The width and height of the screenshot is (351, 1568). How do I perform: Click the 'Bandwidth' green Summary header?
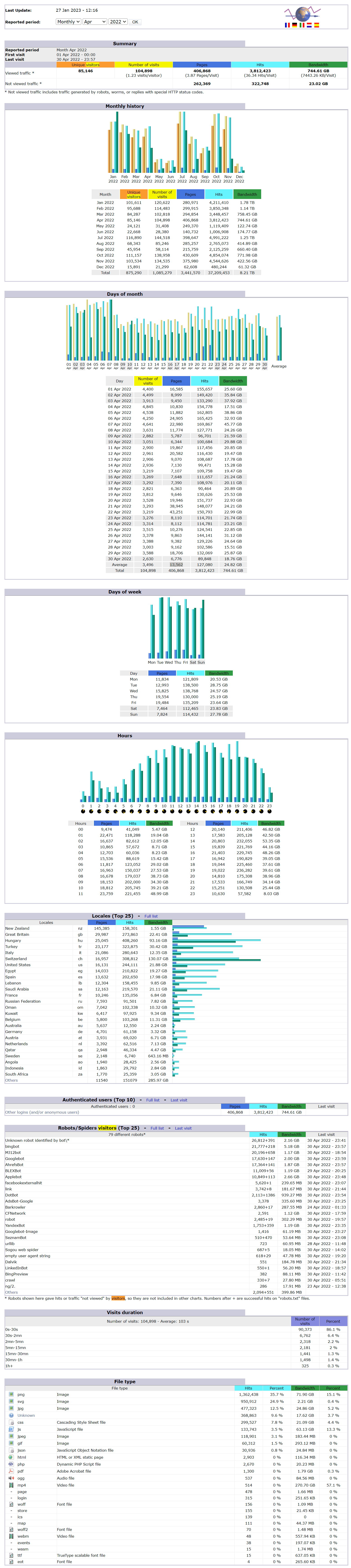pyautogui.click(x=318, y=65)
